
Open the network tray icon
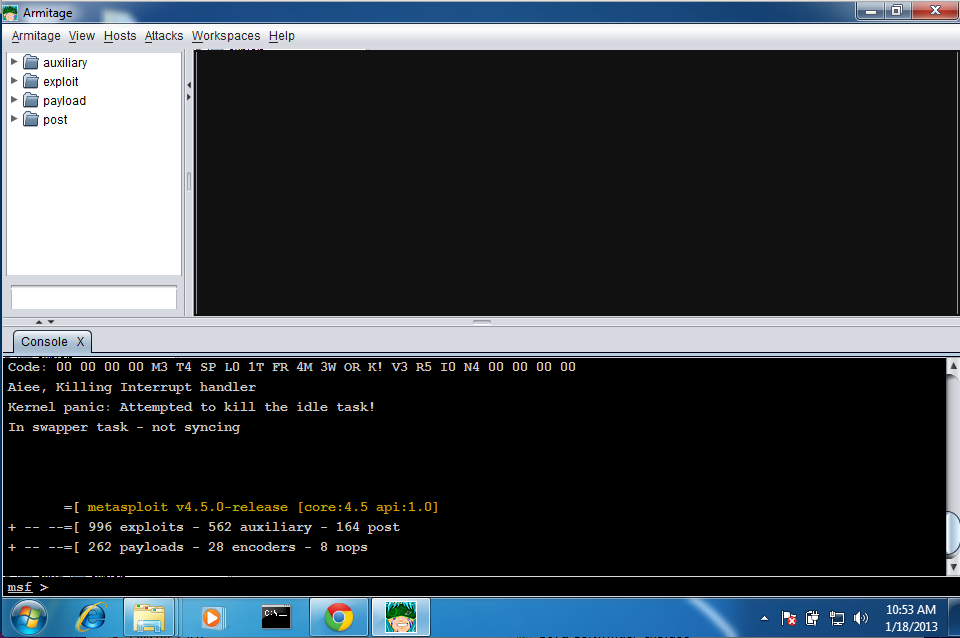point(836,618)
